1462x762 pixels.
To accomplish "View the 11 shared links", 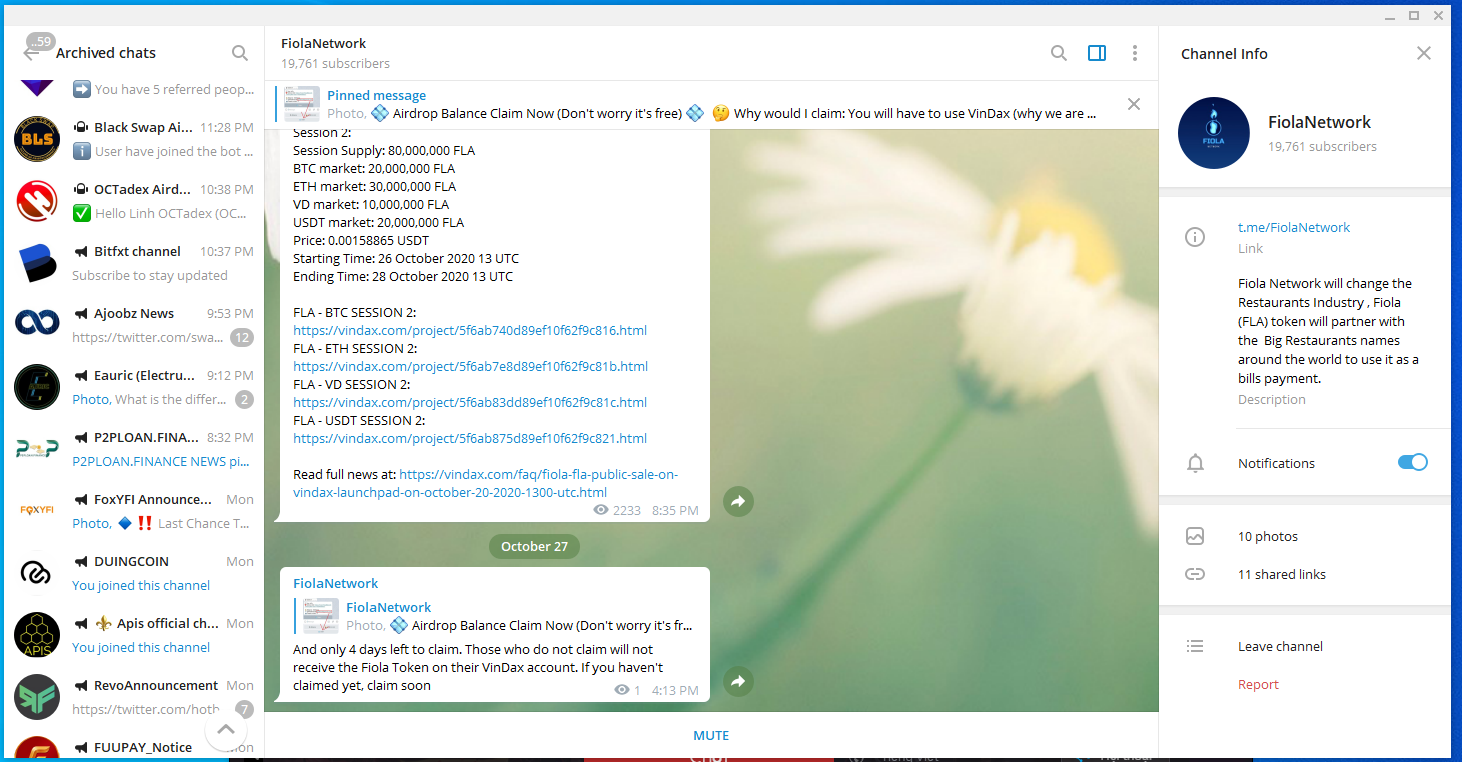I will tap(1282, 574).
